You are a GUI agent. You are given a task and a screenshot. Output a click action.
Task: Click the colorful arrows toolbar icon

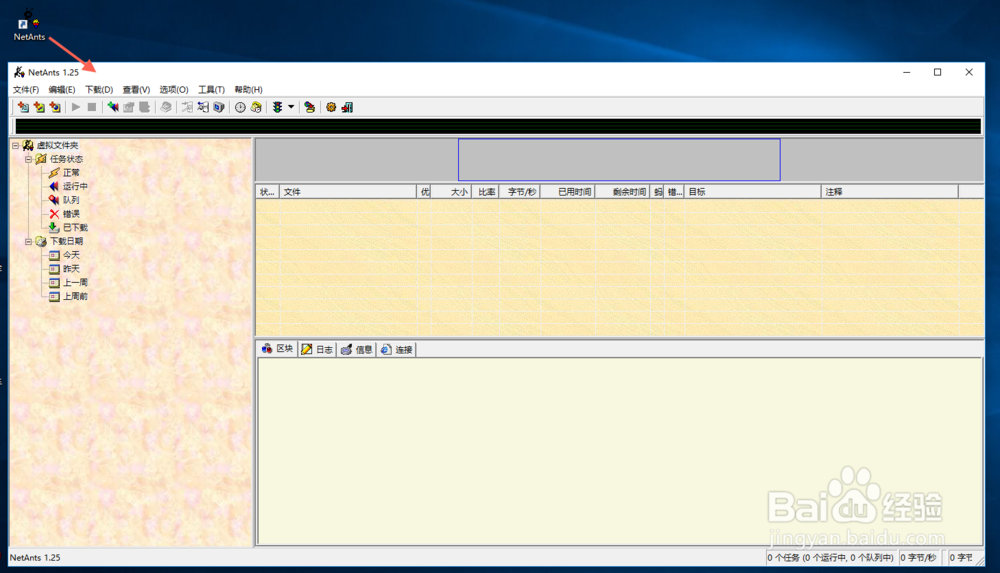tap(113, 107)
